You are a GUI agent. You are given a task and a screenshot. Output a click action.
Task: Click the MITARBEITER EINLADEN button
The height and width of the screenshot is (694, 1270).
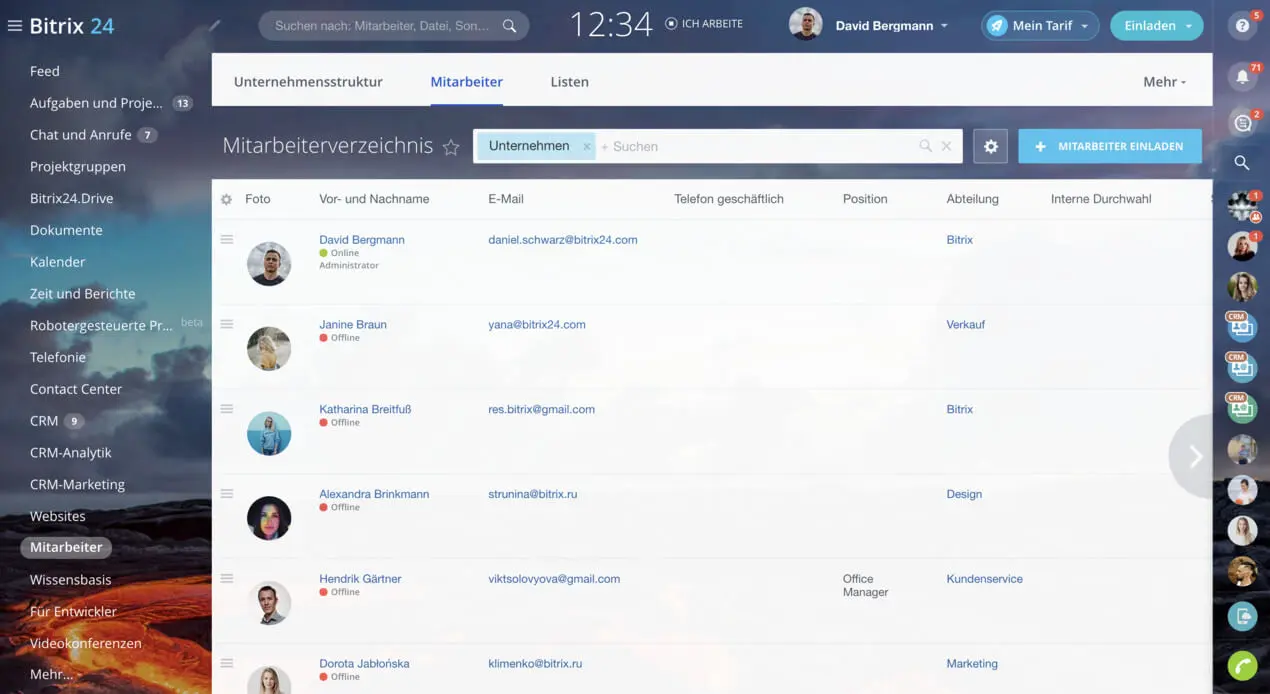coord(1110,146)
